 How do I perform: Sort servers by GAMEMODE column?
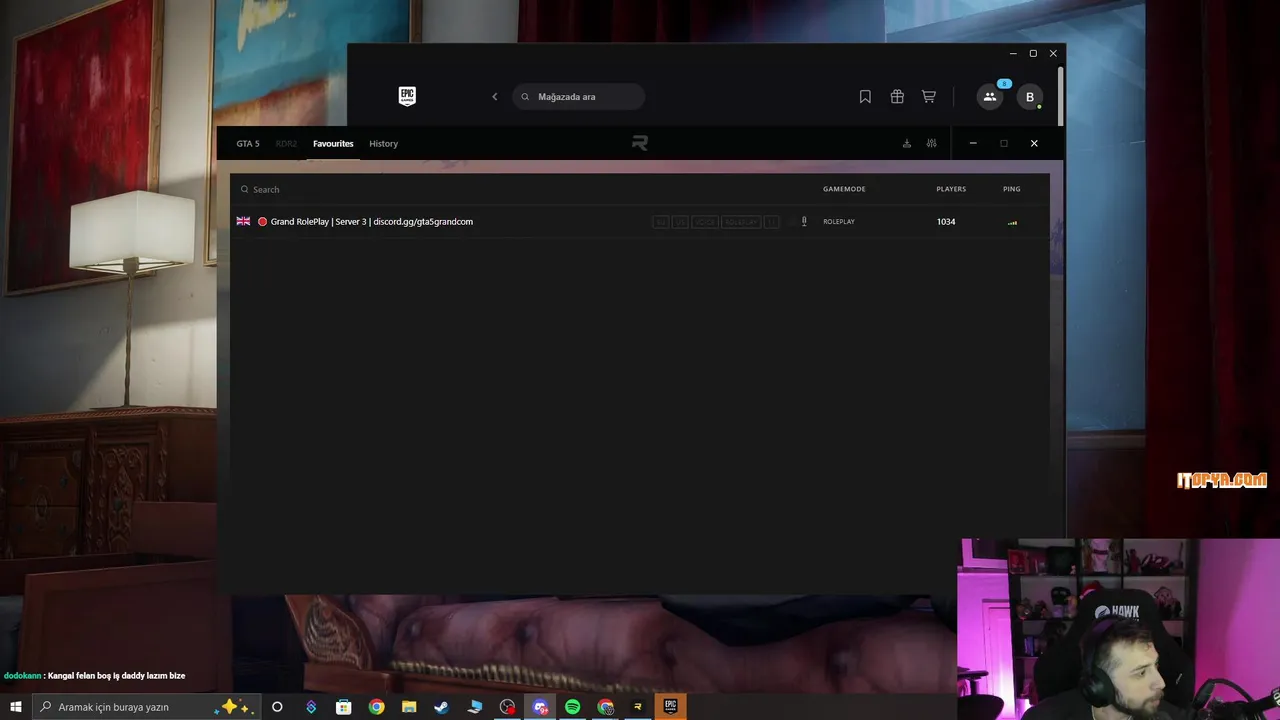pos(844,189)
